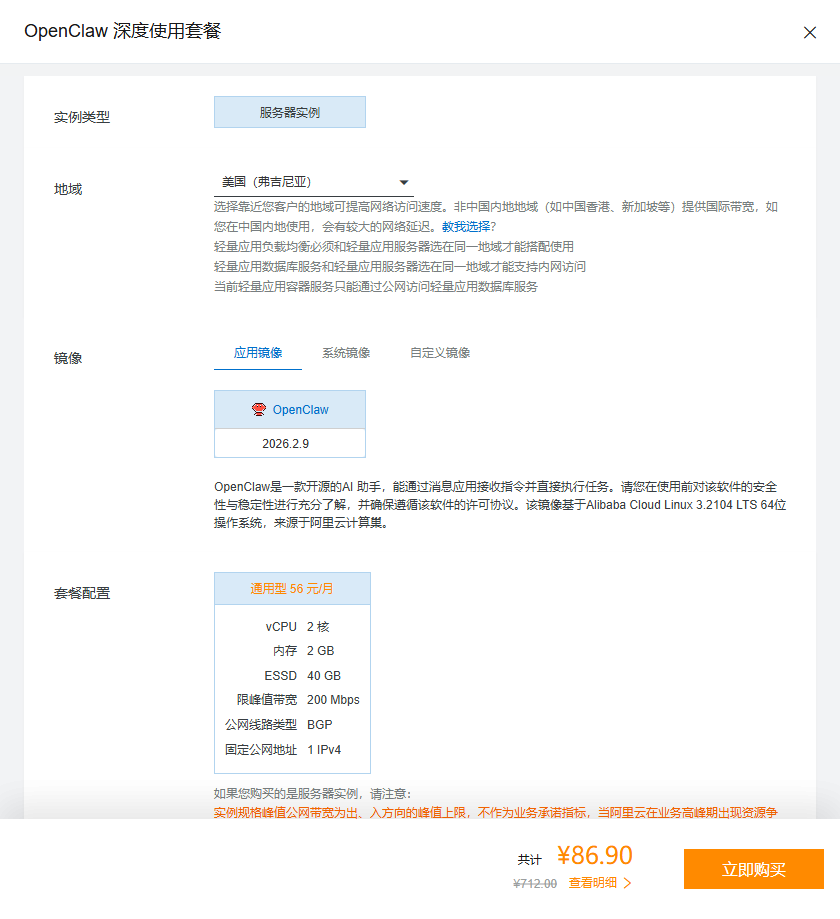Click the ¥86.90 total price
This screenshot has height=919, width=840.
[x=595, y=856]
